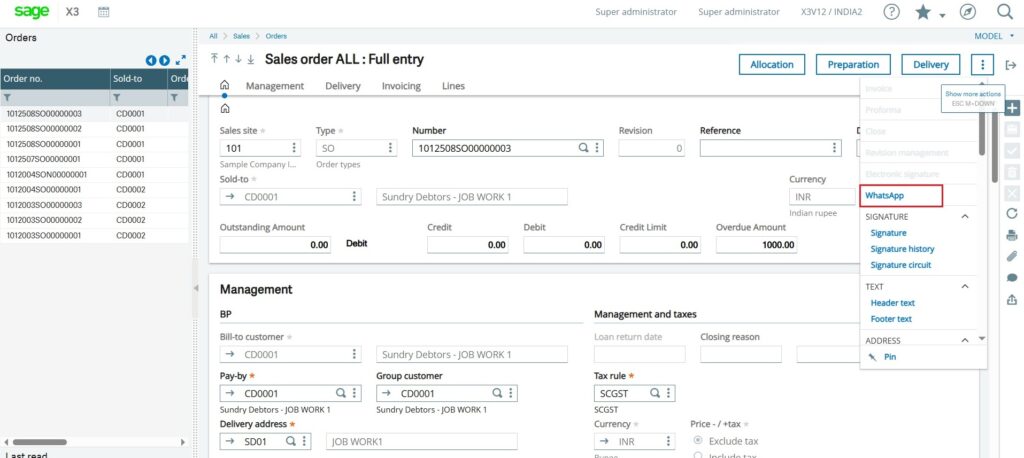
Task: Open the MODEL dropdown
Action: point(994,36)
